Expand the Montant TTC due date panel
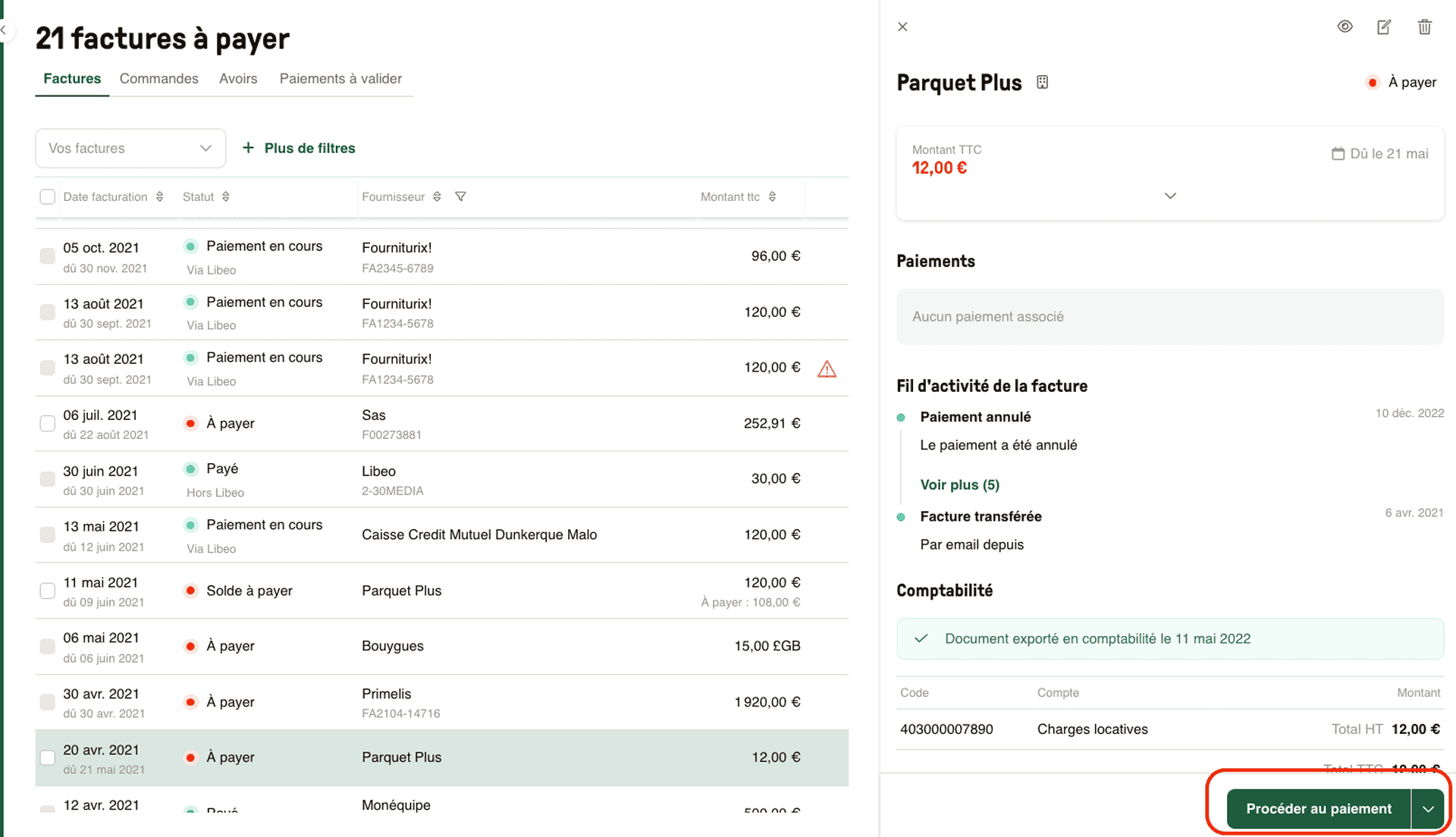 click(1169, 196)
